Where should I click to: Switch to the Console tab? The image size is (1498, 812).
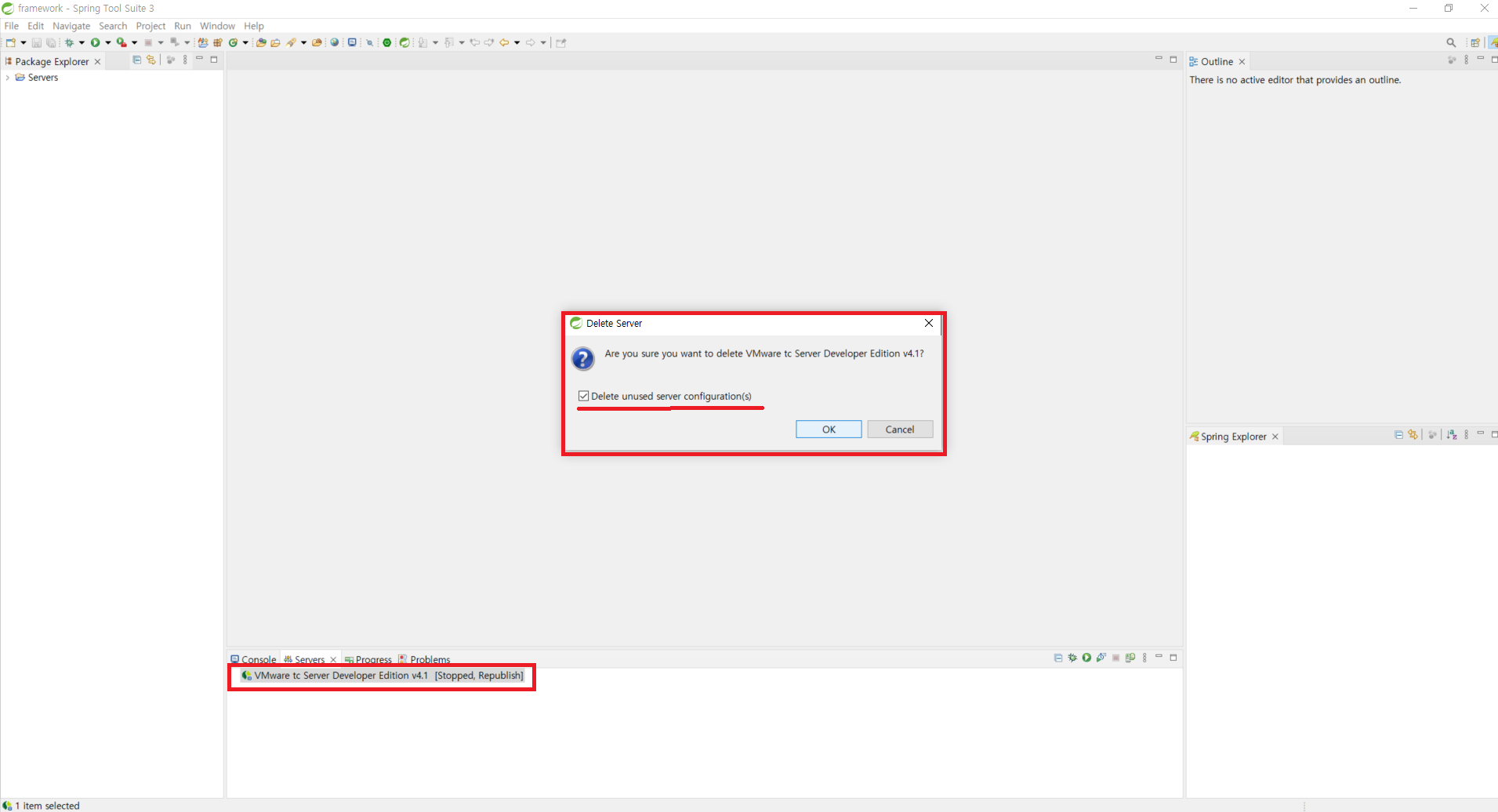pyautogui.click(x=253, y=659)
